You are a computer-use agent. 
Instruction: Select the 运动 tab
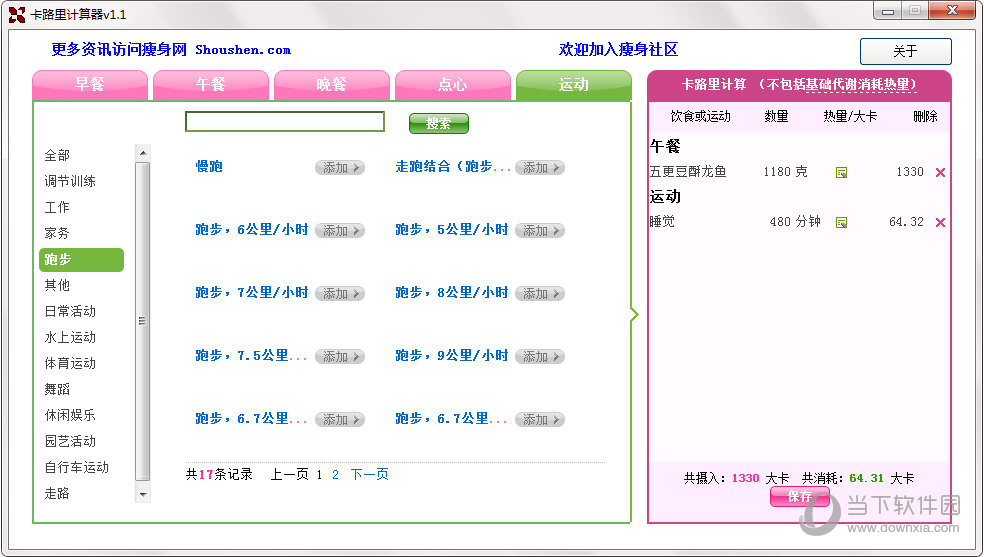574,85
